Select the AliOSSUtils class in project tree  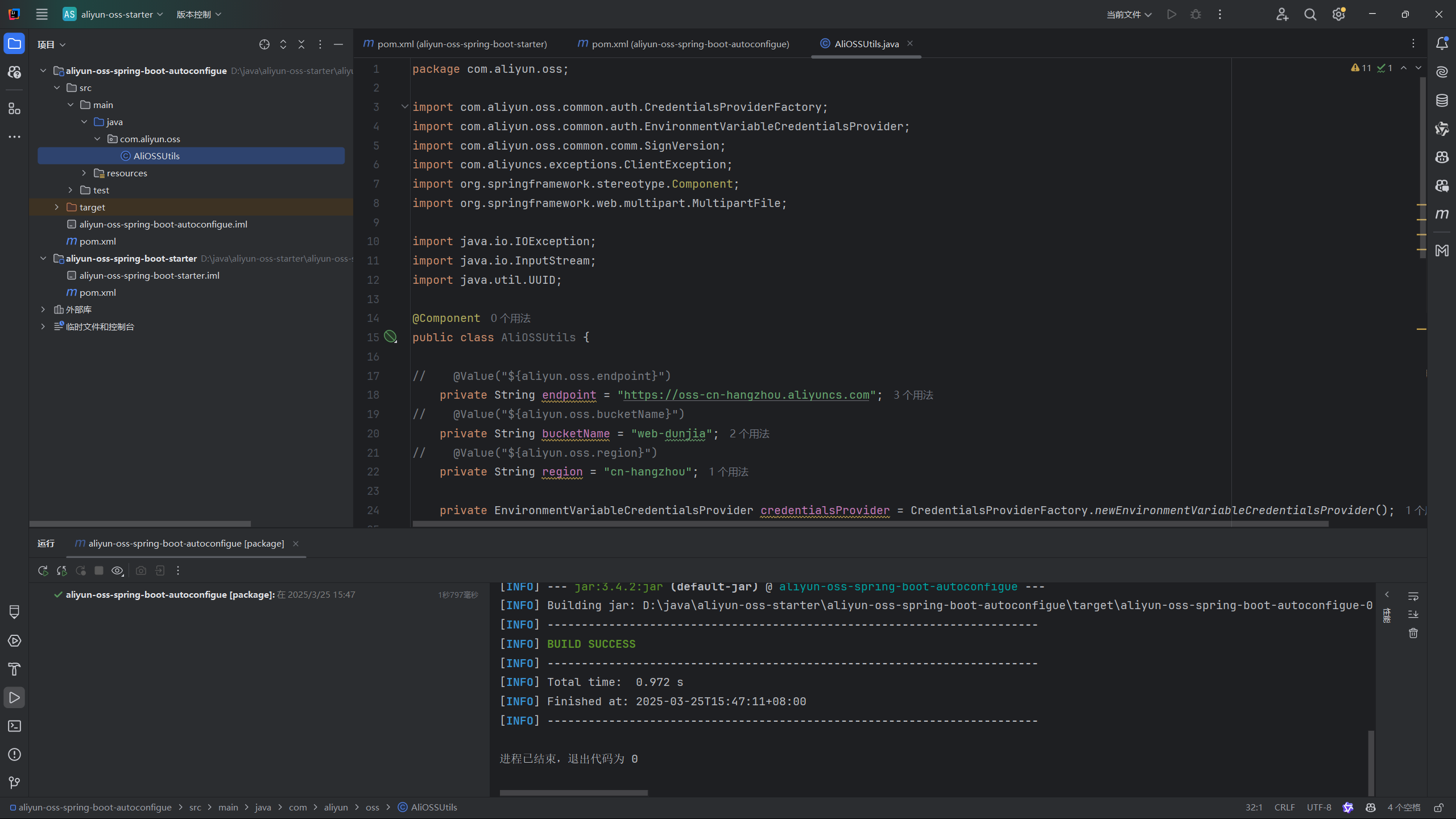click(156, 156)
